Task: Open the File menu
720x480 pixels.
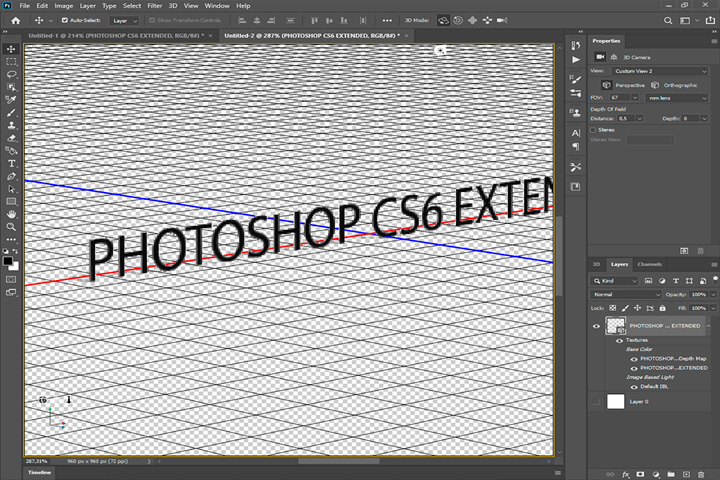Action: tap(24, 6)
